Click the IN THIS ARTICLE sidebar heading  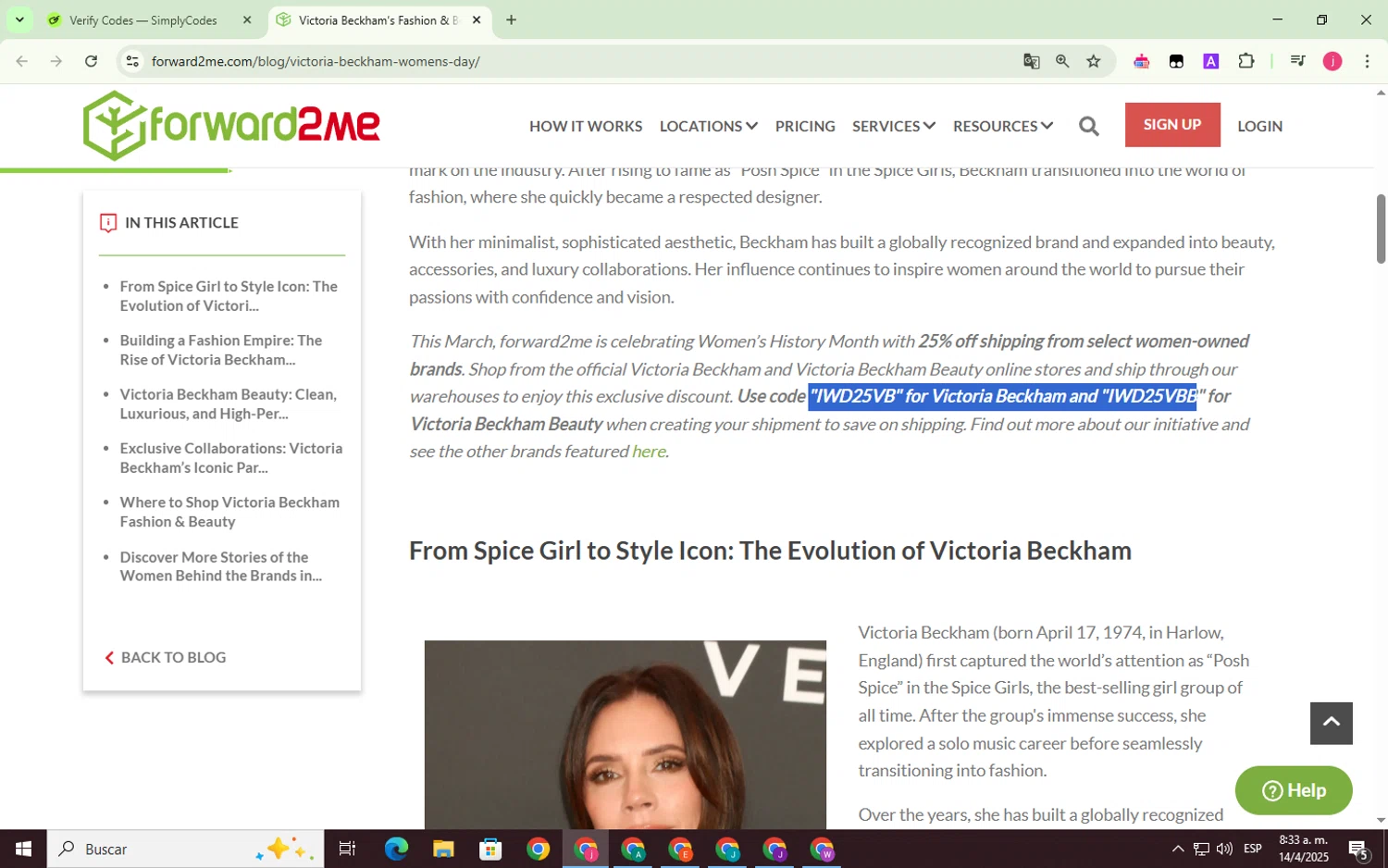tap(181, 223)
